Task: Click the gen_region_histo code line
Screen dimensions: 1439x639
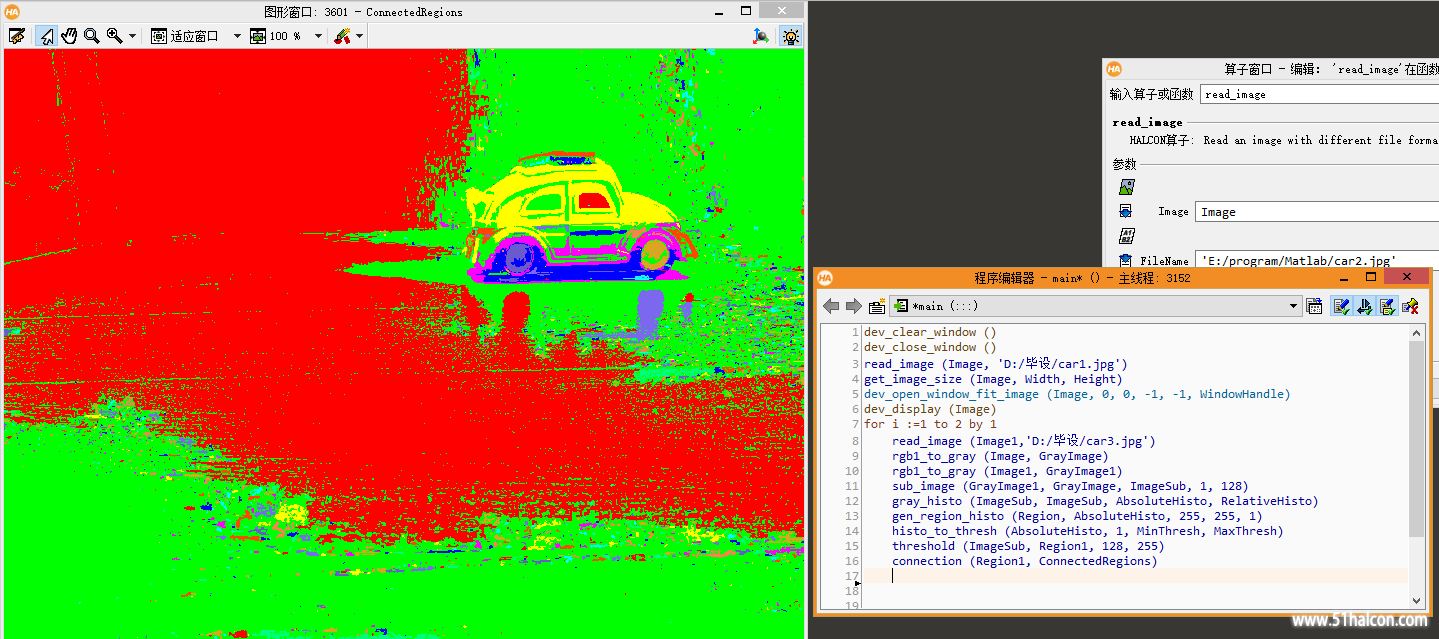Action: coord(1077,516)
